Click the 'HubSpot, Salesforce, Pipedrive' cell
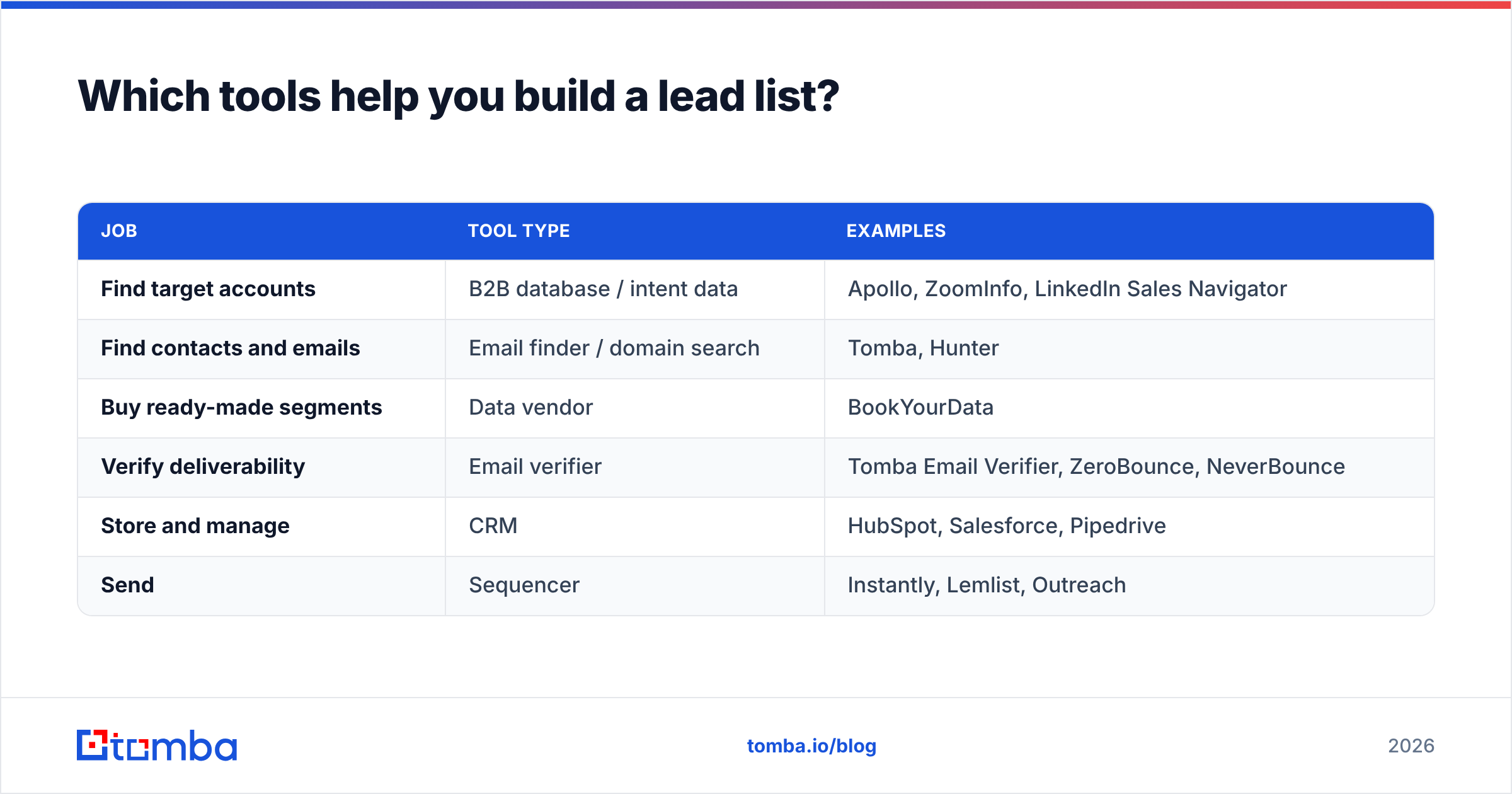Screen dimensions: 1512x794 (1129, 526)
